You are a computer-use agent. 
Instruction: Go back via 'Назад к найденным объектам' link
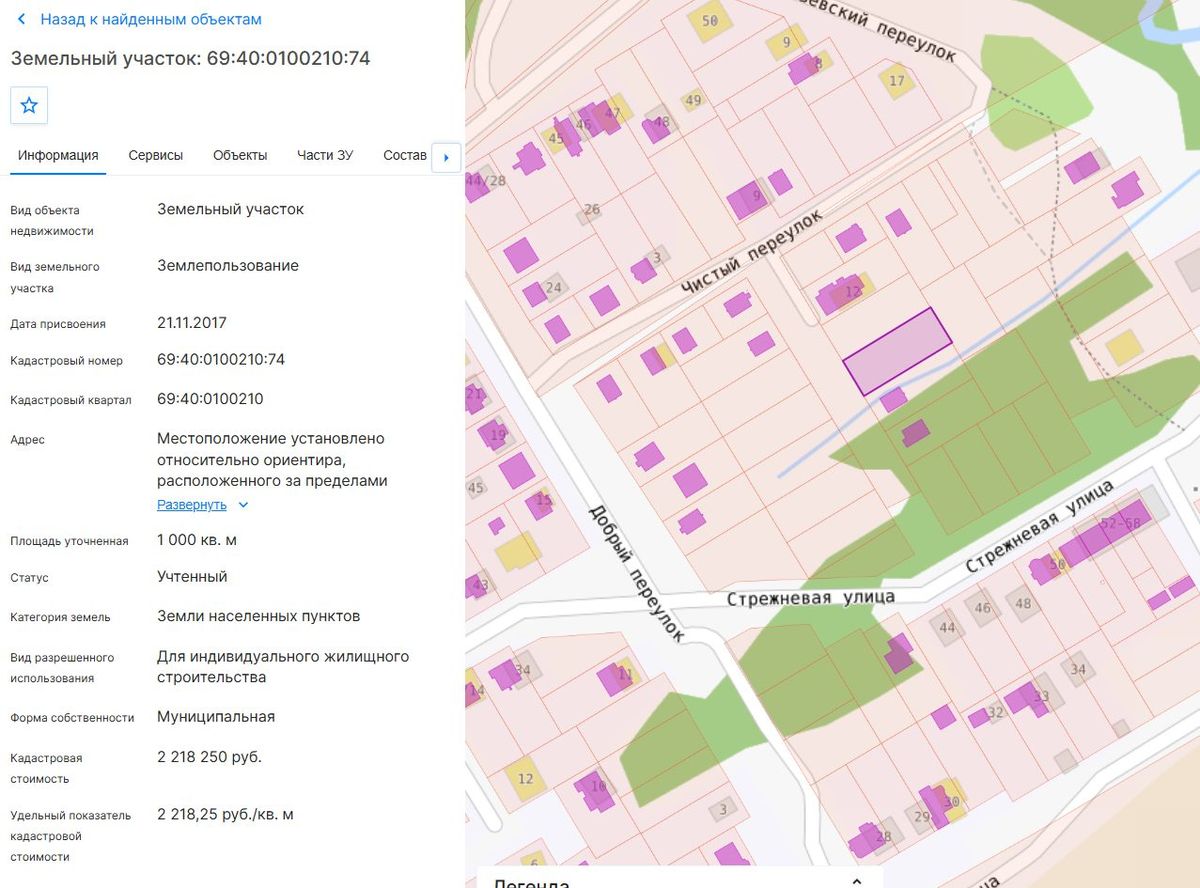pos(150,20)
